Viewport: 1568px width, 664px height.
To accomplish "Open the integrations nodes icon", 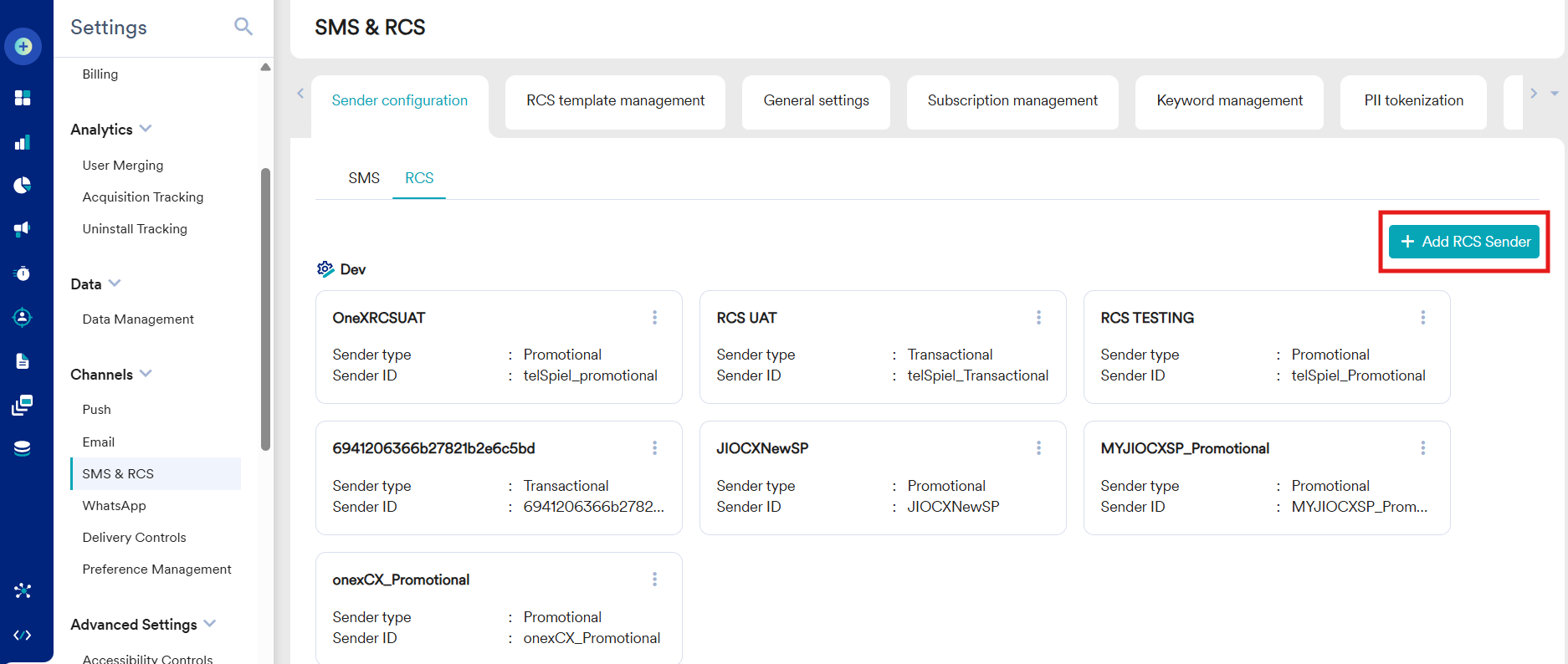I will [x=23, y=591].
